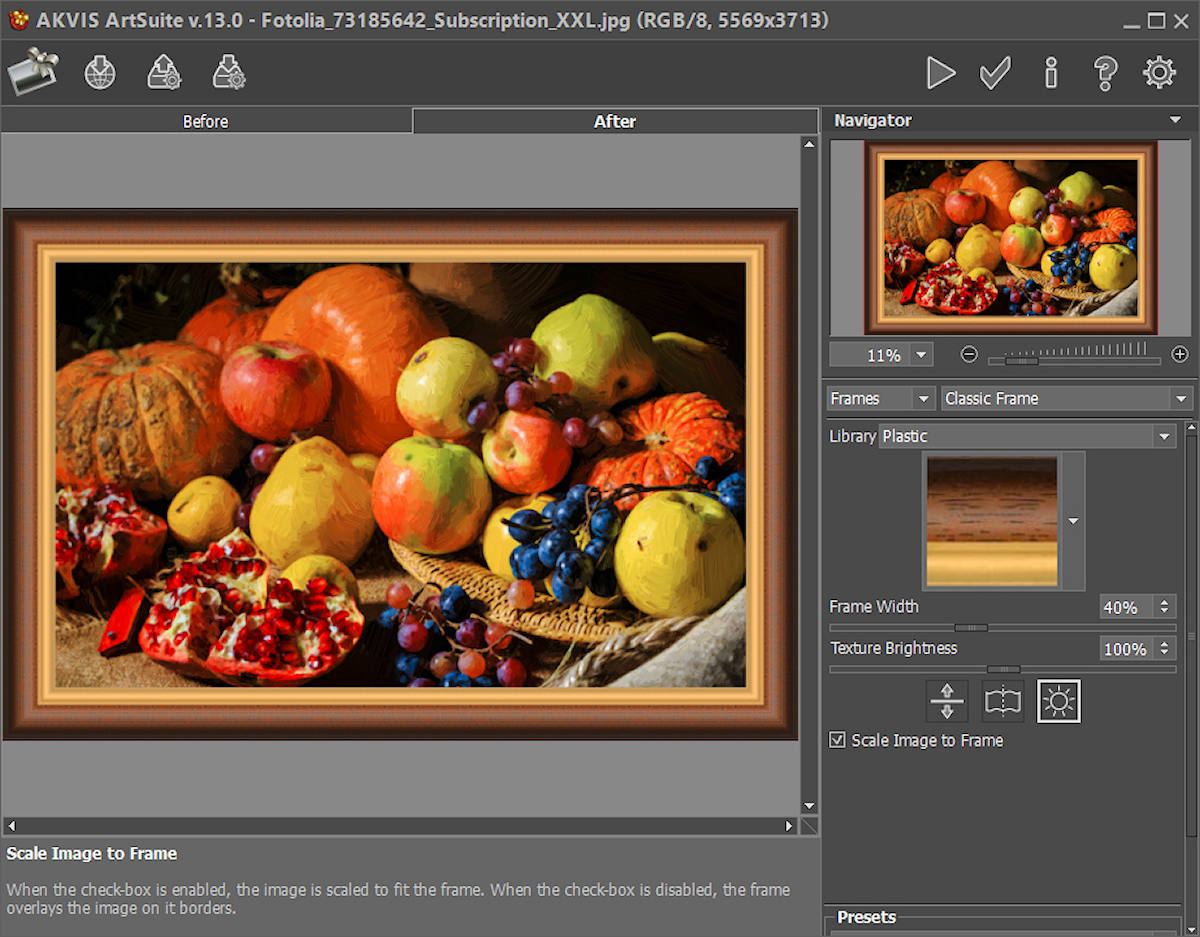Click the Frame Width slider handle
This screenshot has height=937, width=1200.
(970, 628)
